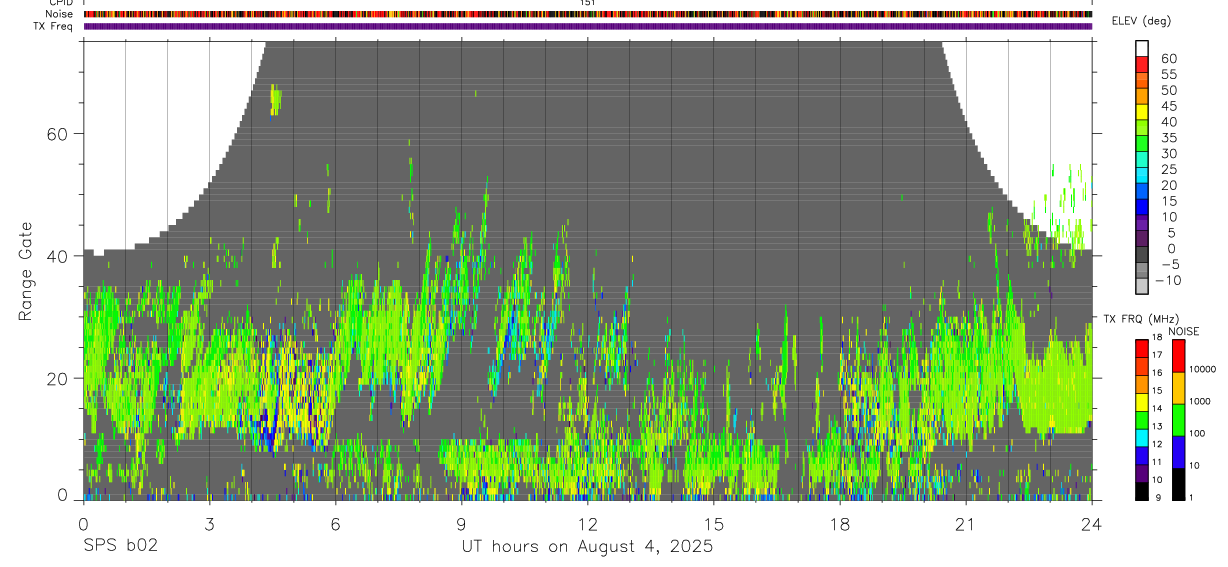Screen dimensions: 1228x567
Task: Click the '10000' label on the NOISE scale
Action: pos(1201,369)
